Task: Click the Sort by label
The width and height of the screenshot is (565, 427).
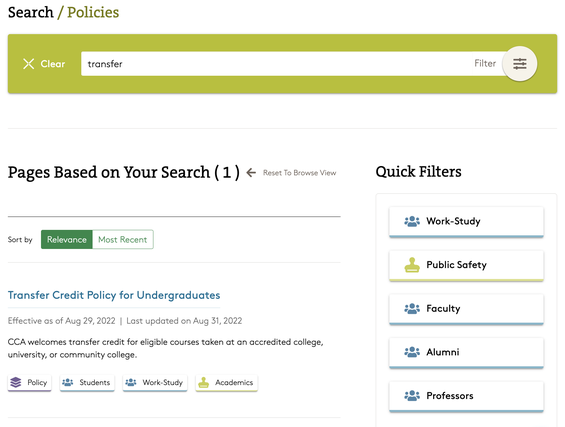Action: coord(20,240)
